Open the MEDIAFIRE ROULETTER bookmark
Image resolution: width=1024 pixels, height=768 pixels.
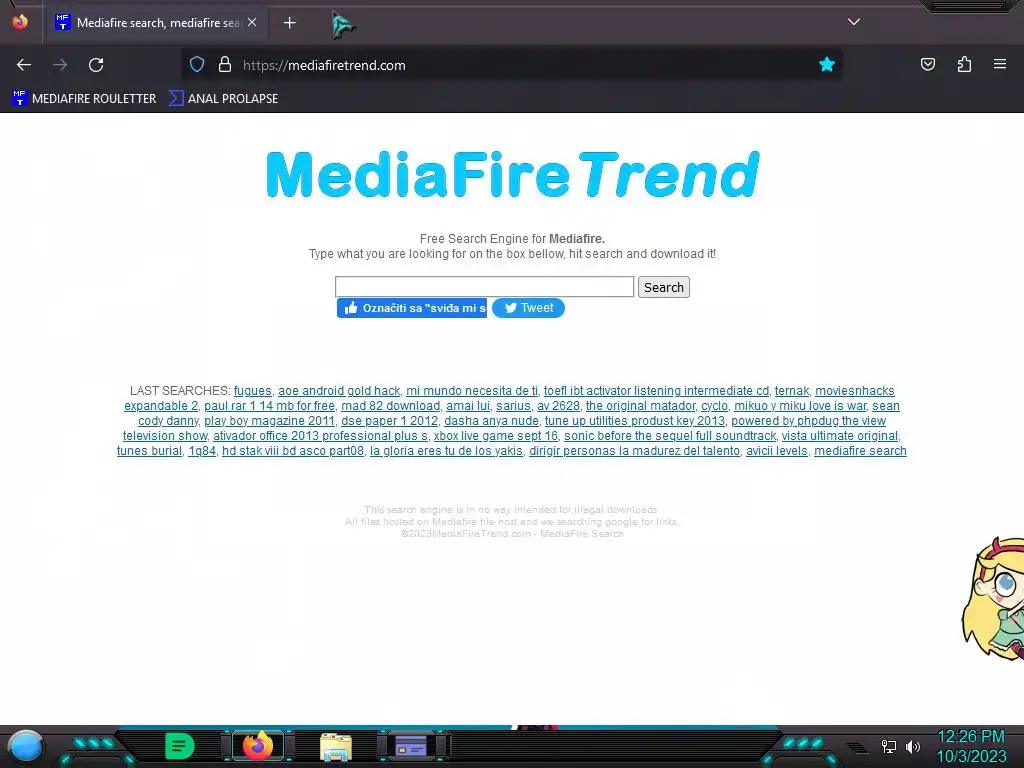[x=84, y=99]
